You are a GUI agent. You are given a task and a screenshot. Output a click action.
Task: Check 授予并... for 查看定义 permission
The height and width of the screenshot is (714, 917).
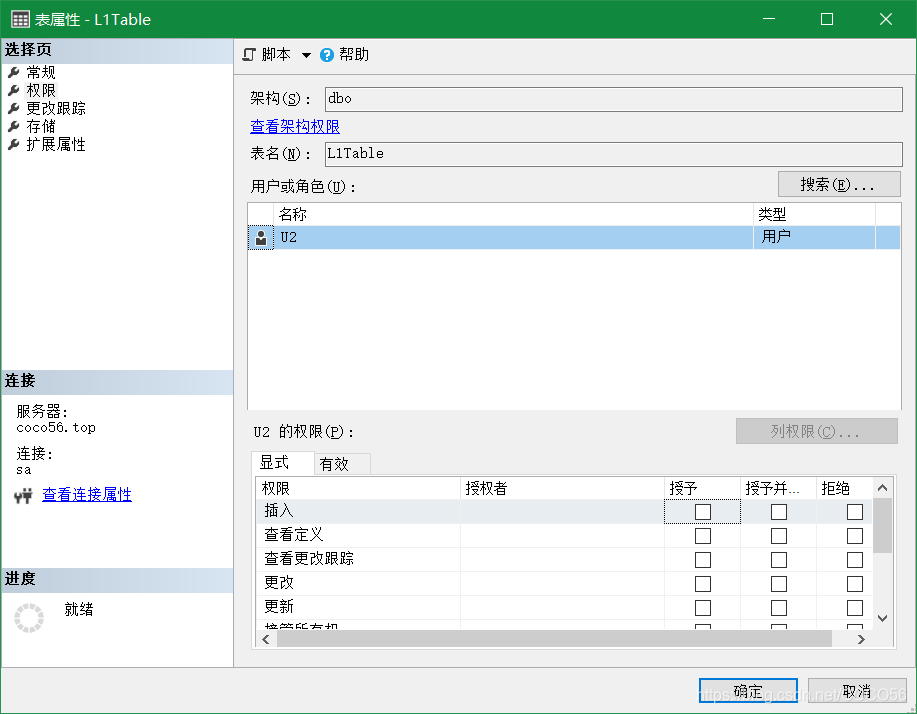click(x=778, y=536)
